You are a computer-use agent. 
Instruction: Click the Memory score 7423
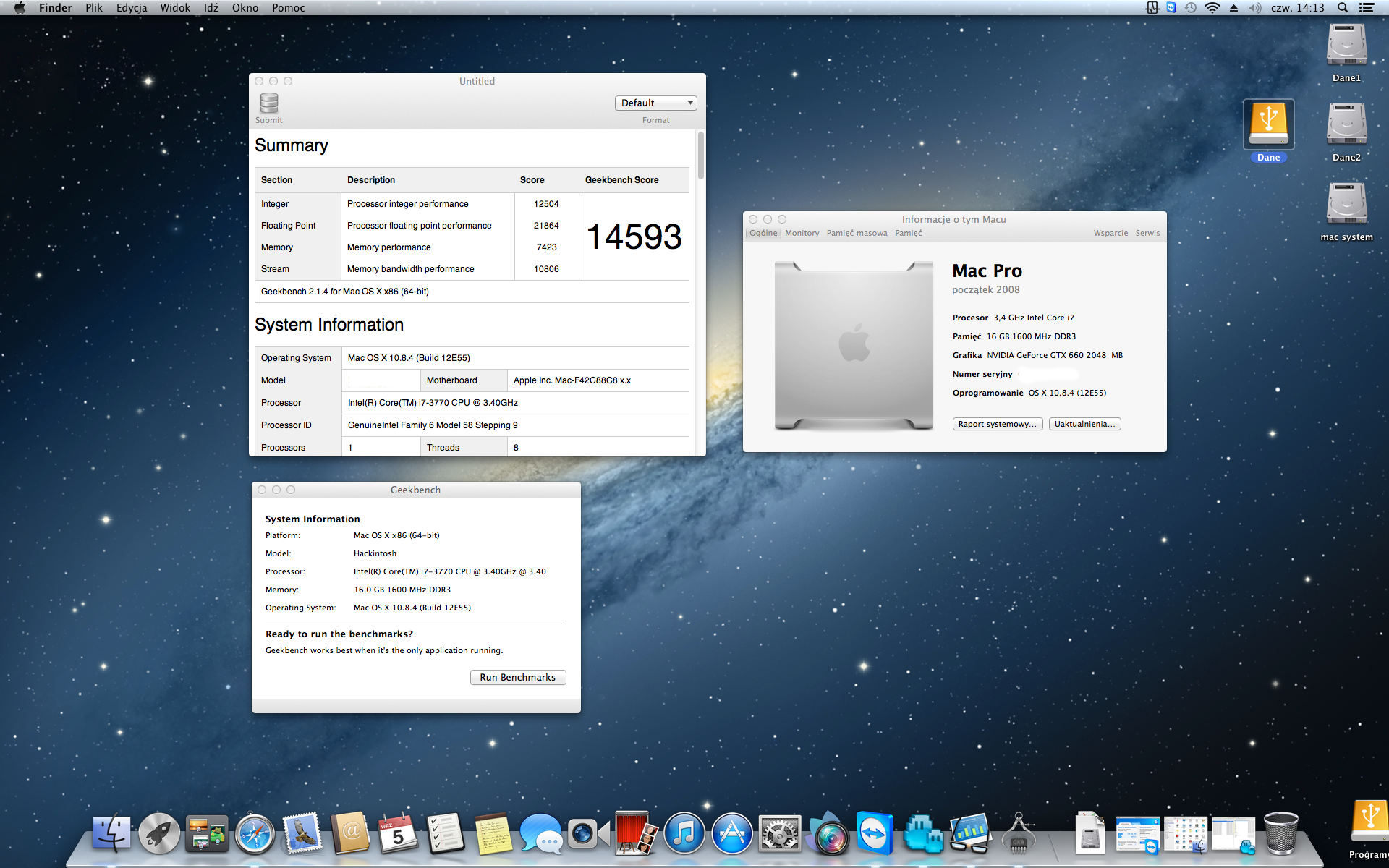tap(547, 247)
